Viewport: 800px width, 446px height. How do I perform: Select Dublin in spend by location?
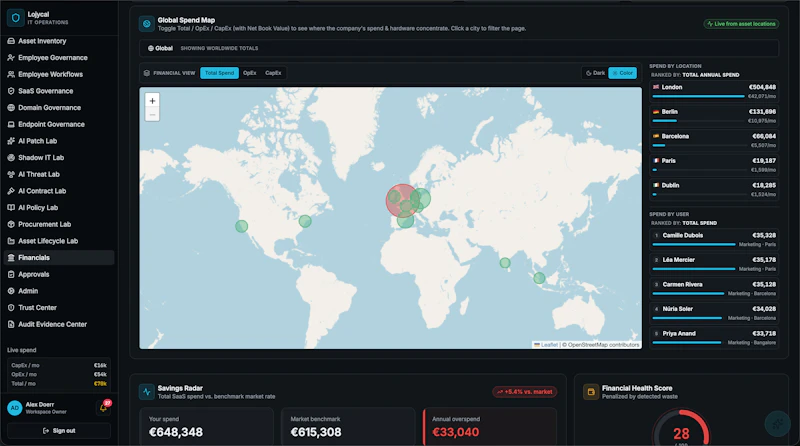pos(714,189)
